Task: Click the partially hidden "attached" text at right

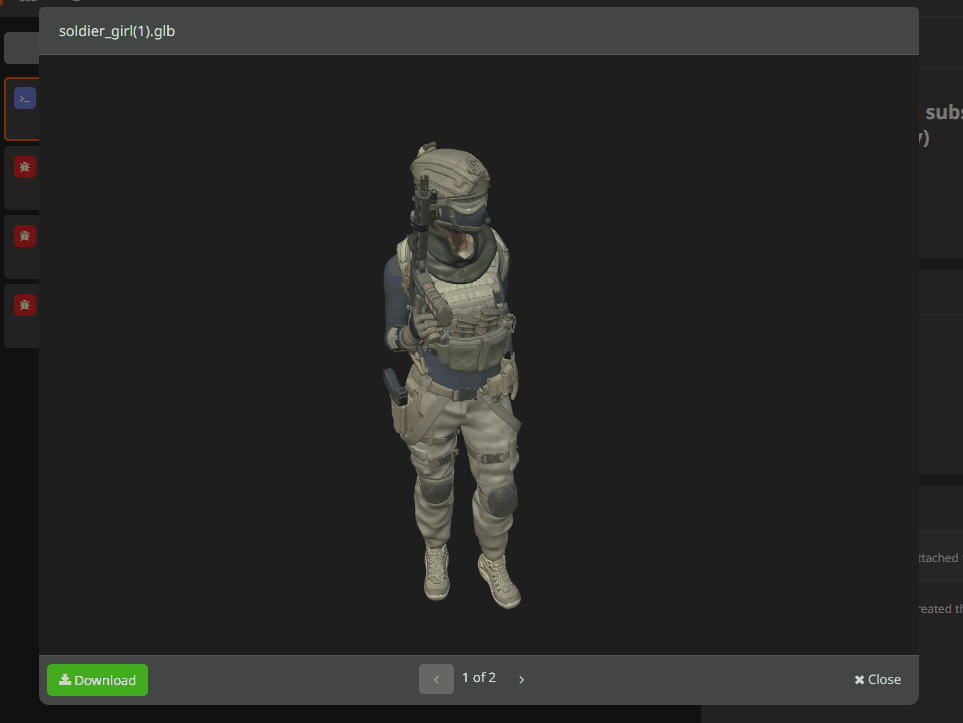Action: point(939,558)
